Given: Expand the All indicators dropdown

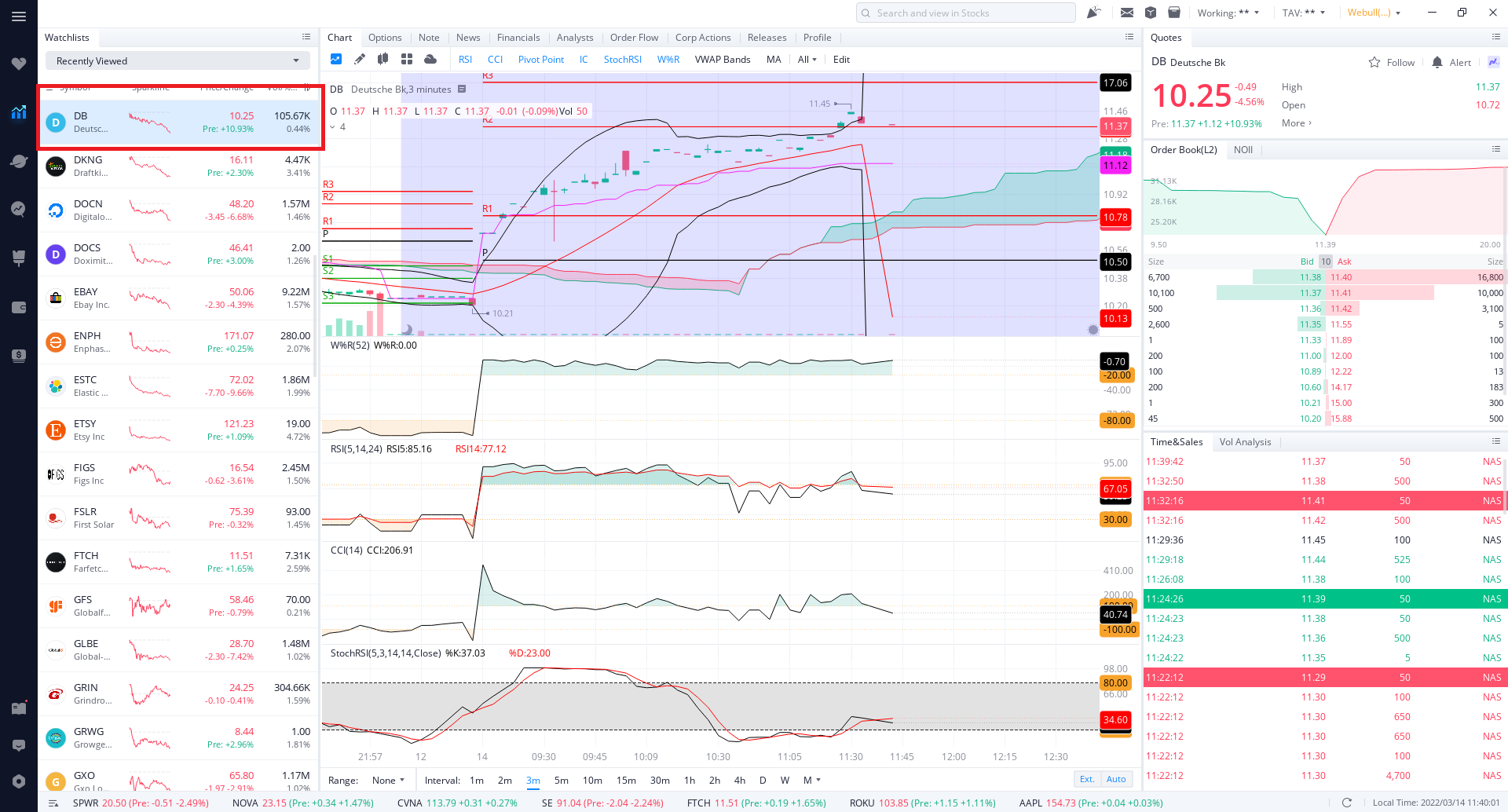Looking at the screenshot, I should point(807,59).
